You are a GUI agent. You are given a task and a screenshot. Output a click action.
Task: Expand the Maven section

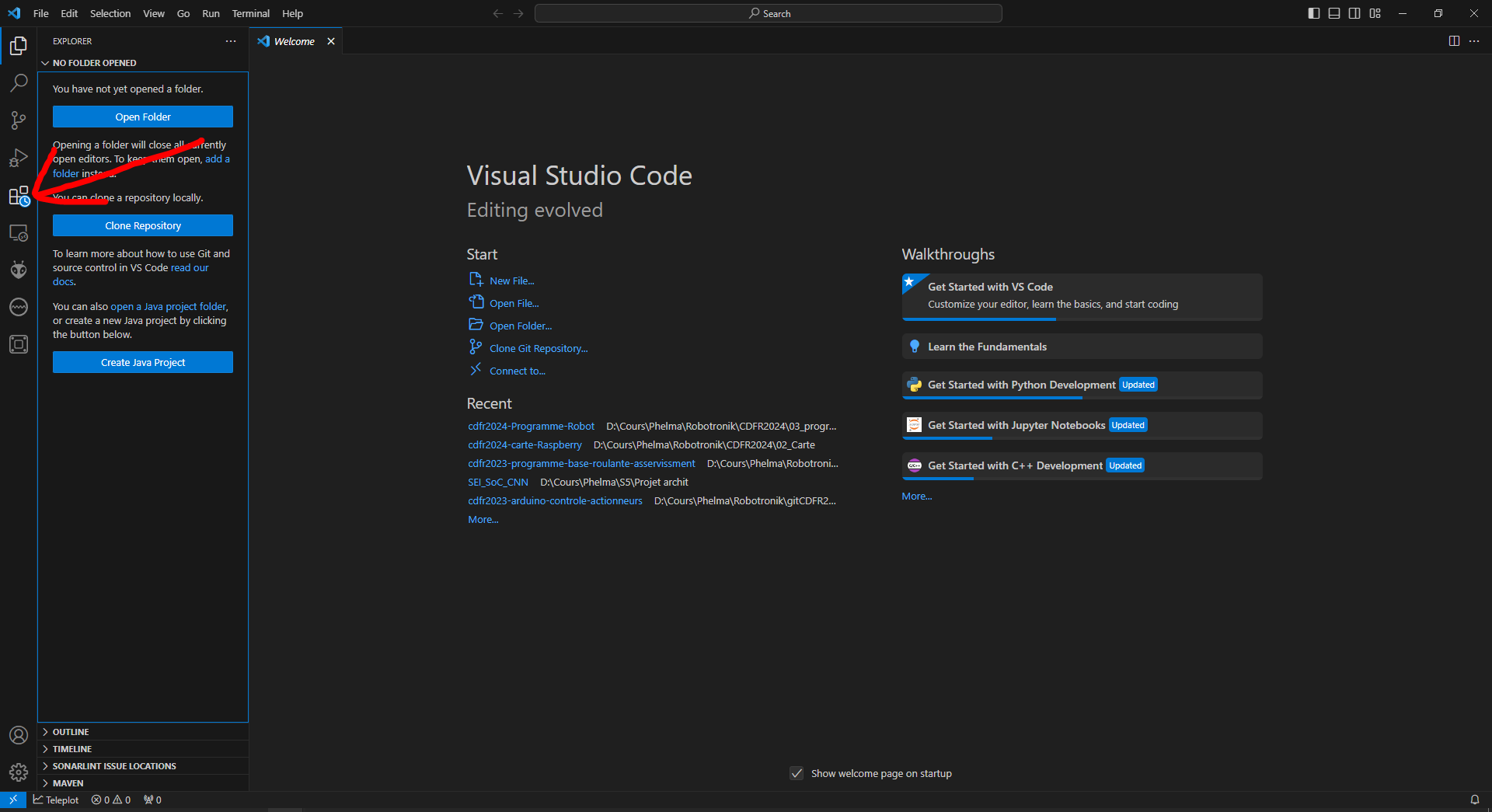[x=143, y=783]
